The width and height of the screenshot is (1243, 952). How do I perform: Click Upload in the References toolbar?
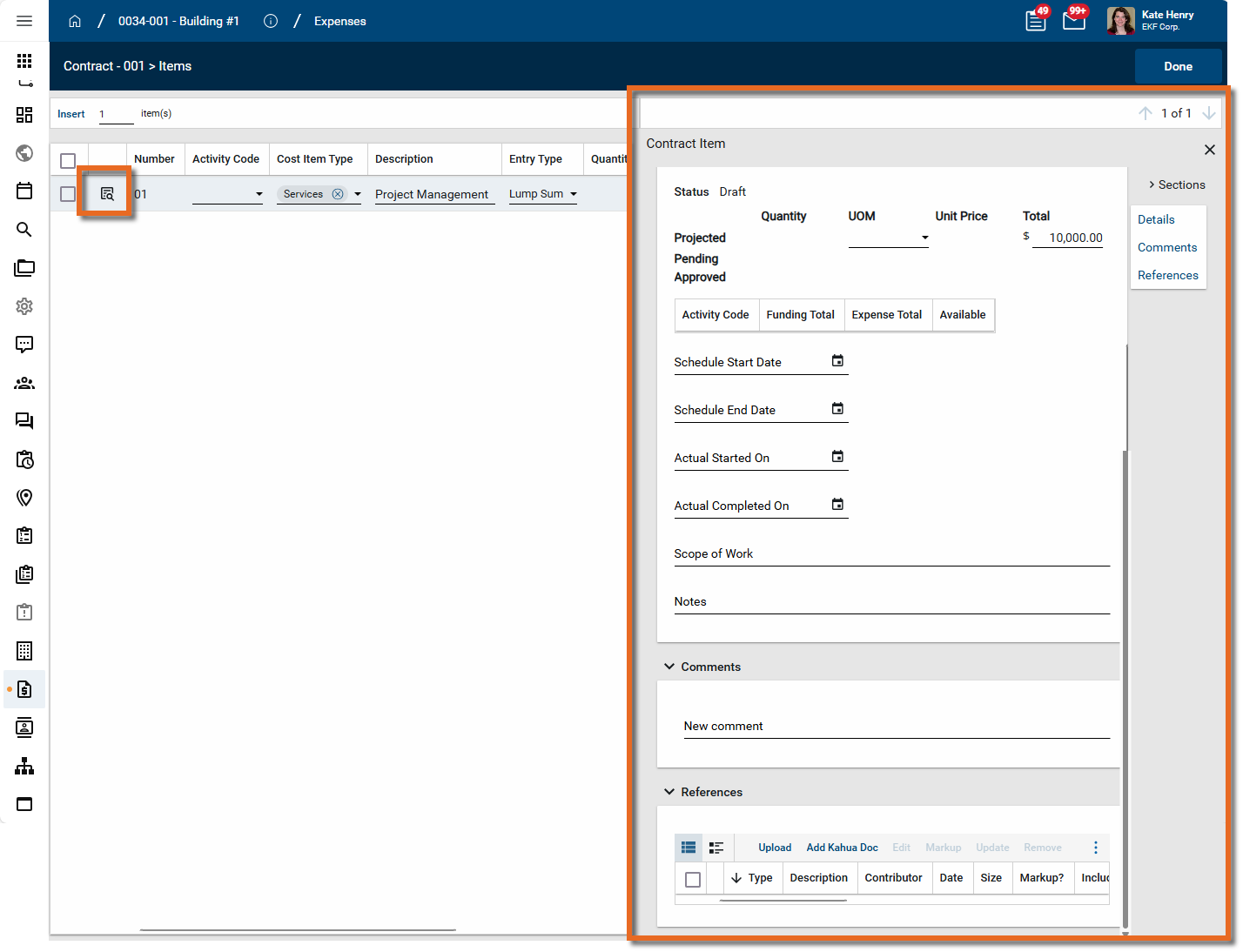pos(774,848)
